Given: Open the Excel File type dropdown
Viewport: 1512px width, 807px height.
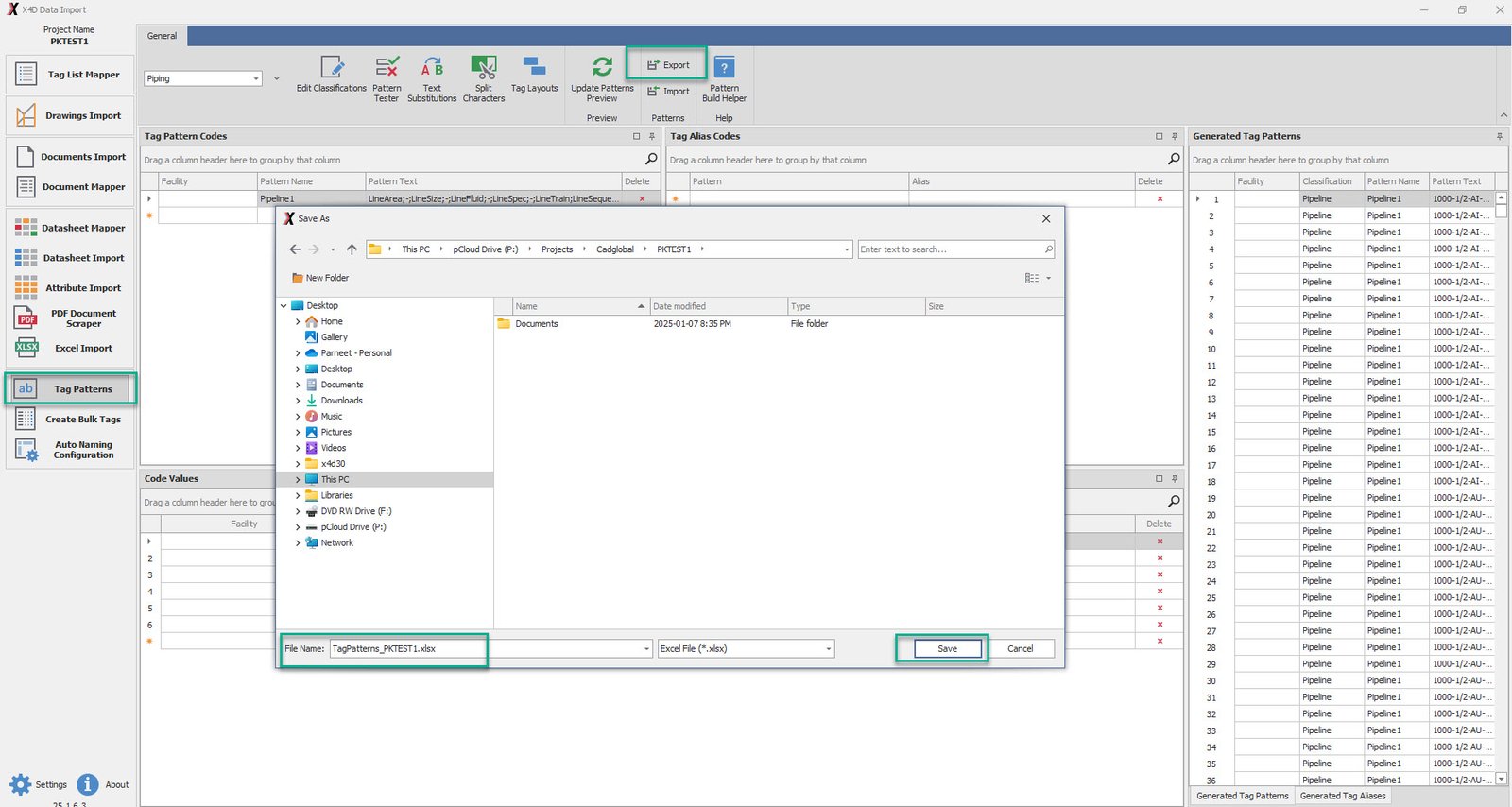Looking at the screenshot, I should point(829,649).
